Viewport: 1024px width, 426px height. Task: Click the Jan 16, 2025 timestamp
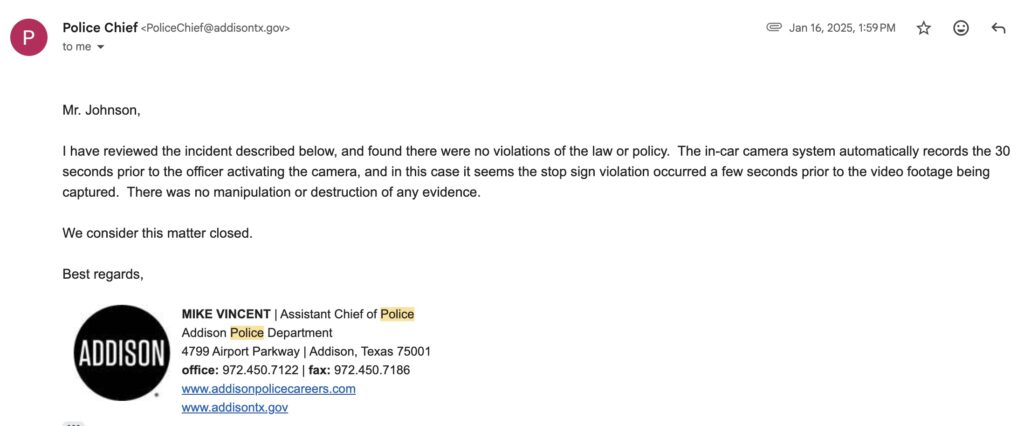(x=842, y=28)
